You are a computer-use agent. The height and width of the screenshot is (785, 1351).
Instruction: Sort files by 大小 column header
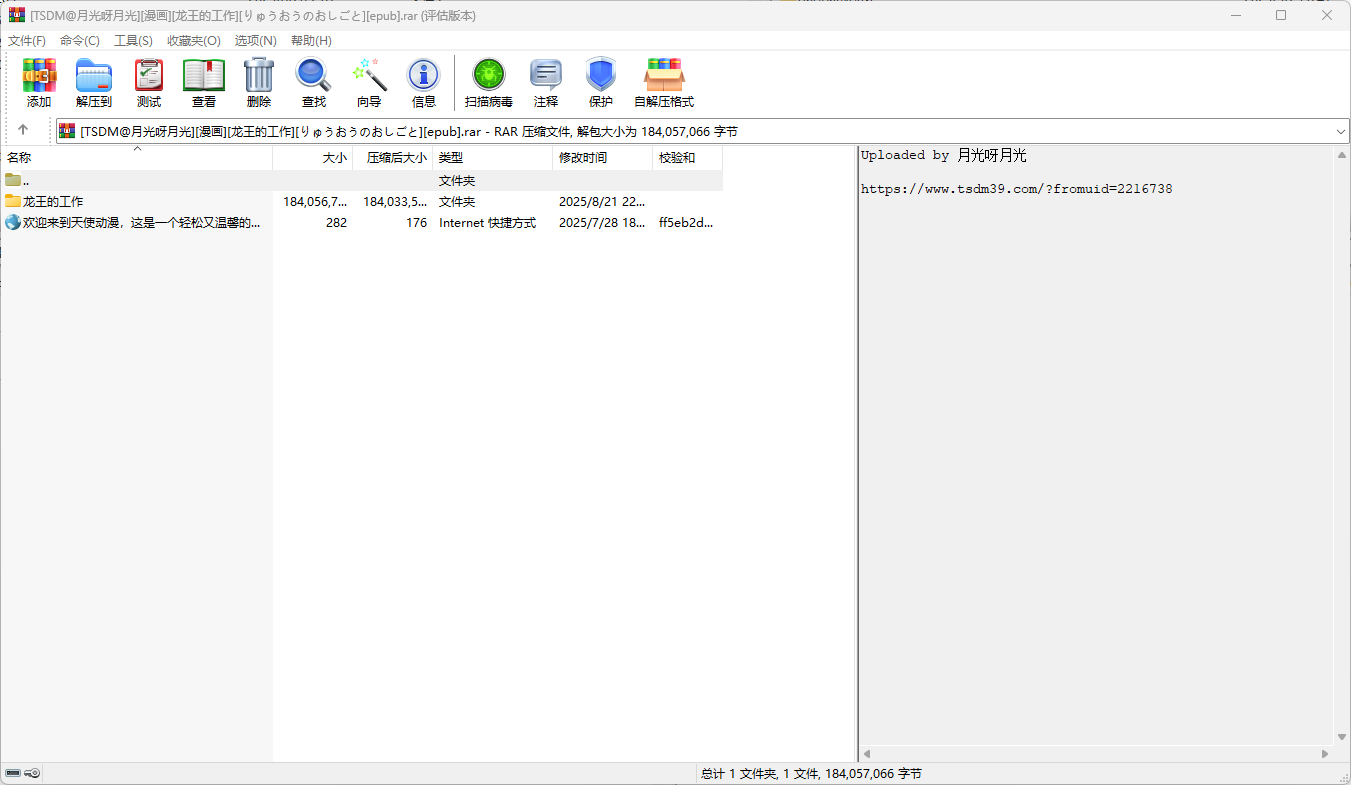click(x=313, y=158)
